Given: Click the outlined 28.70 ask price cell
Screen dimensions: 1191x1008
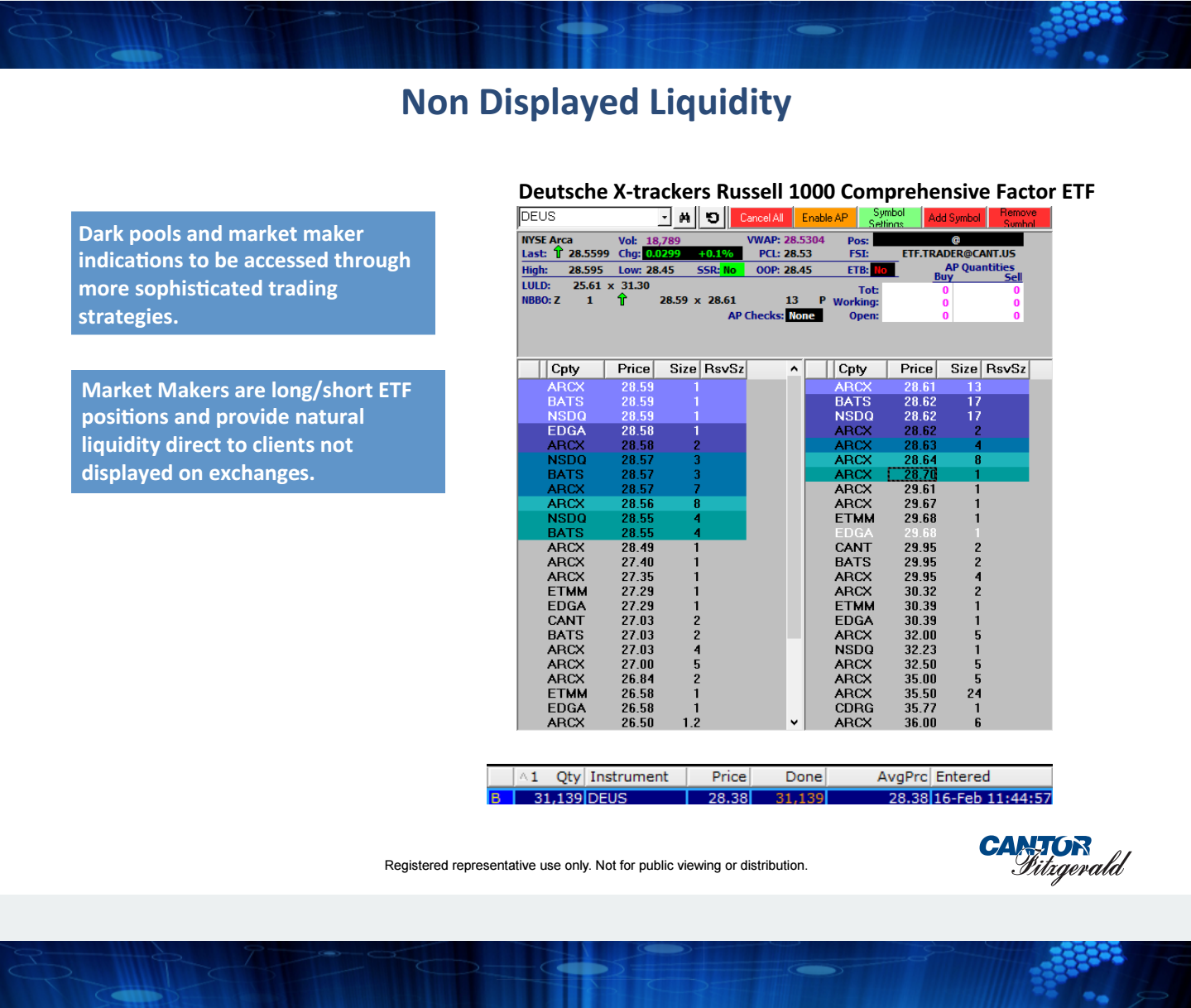Looking at the screenshot, I should (x=912, y=474).
